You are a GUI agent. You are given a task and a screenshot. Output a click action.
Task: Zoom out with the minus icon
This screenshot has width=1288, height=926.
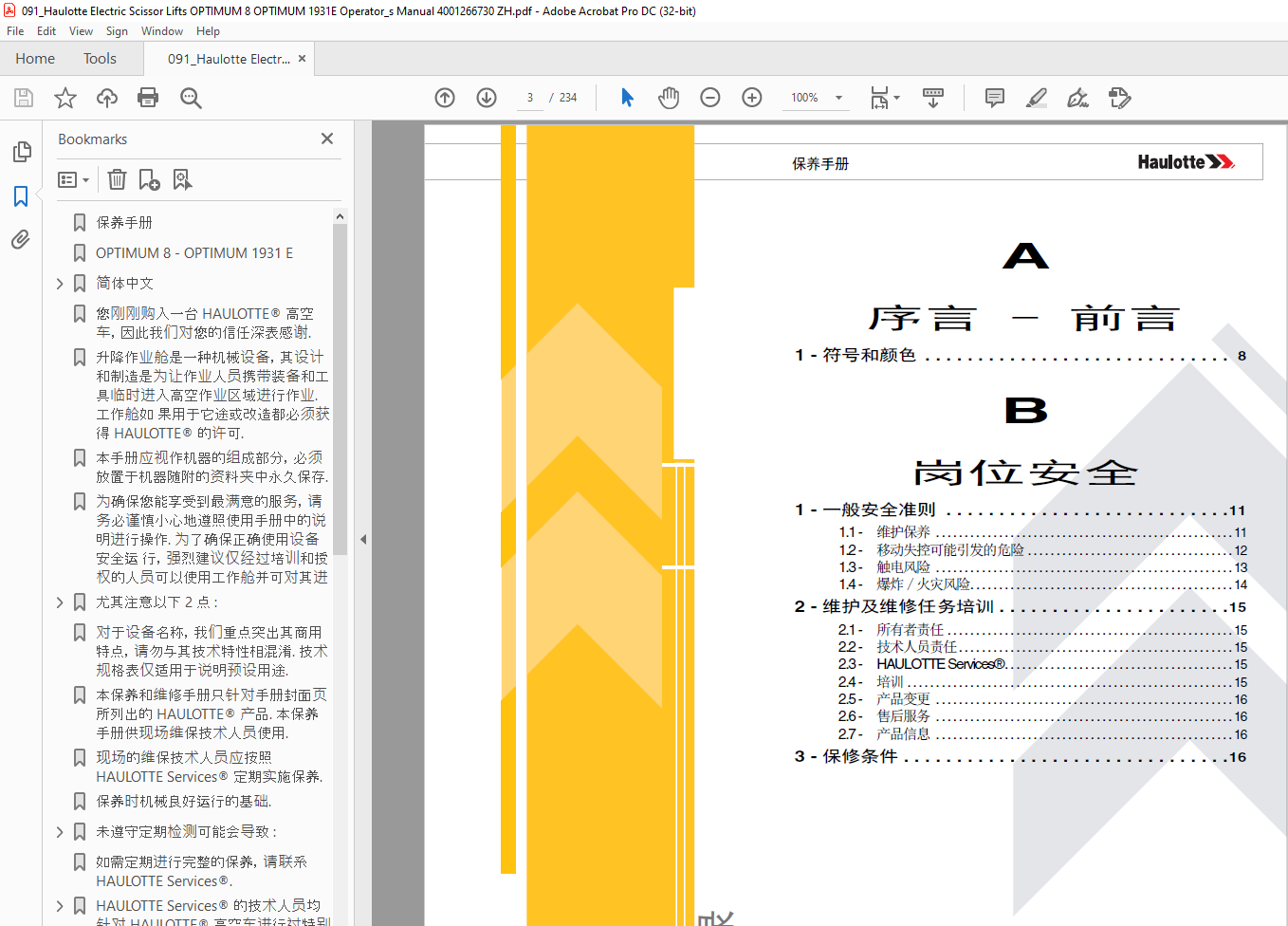[x=710, y=98]
